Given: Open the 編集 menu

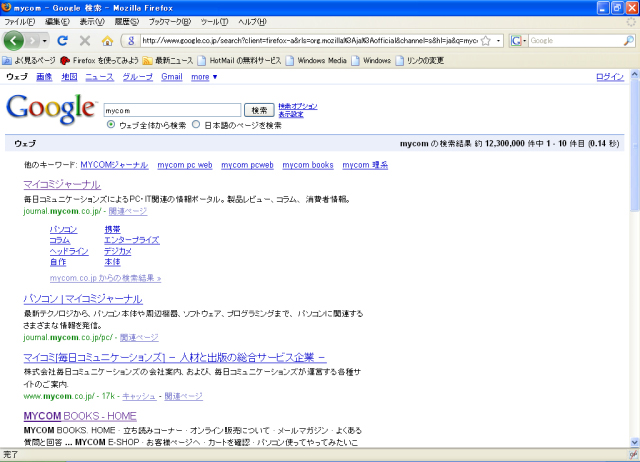Looking at the screenshot, I should 57,22.
